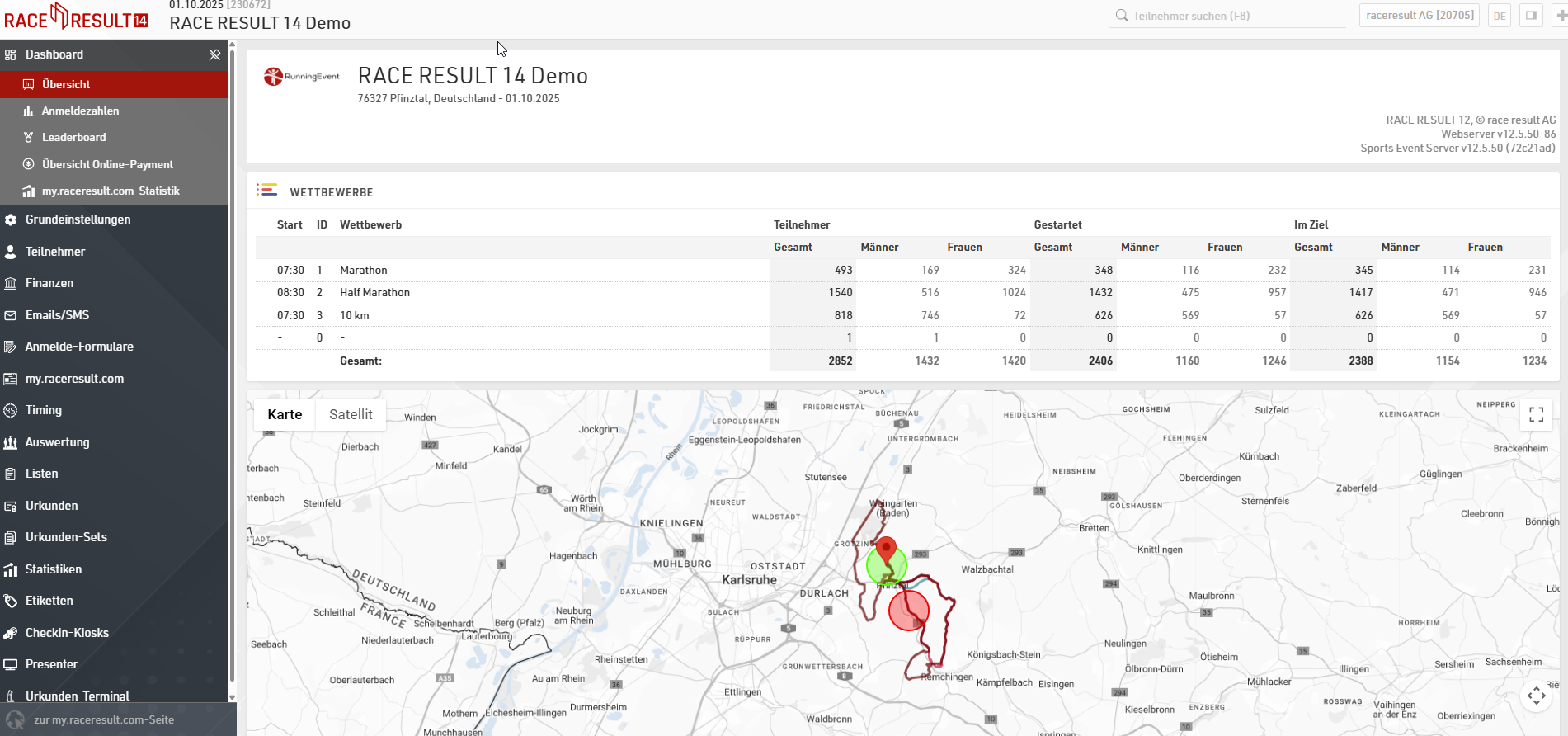Switch map to Satellit view

coord(351,414)
